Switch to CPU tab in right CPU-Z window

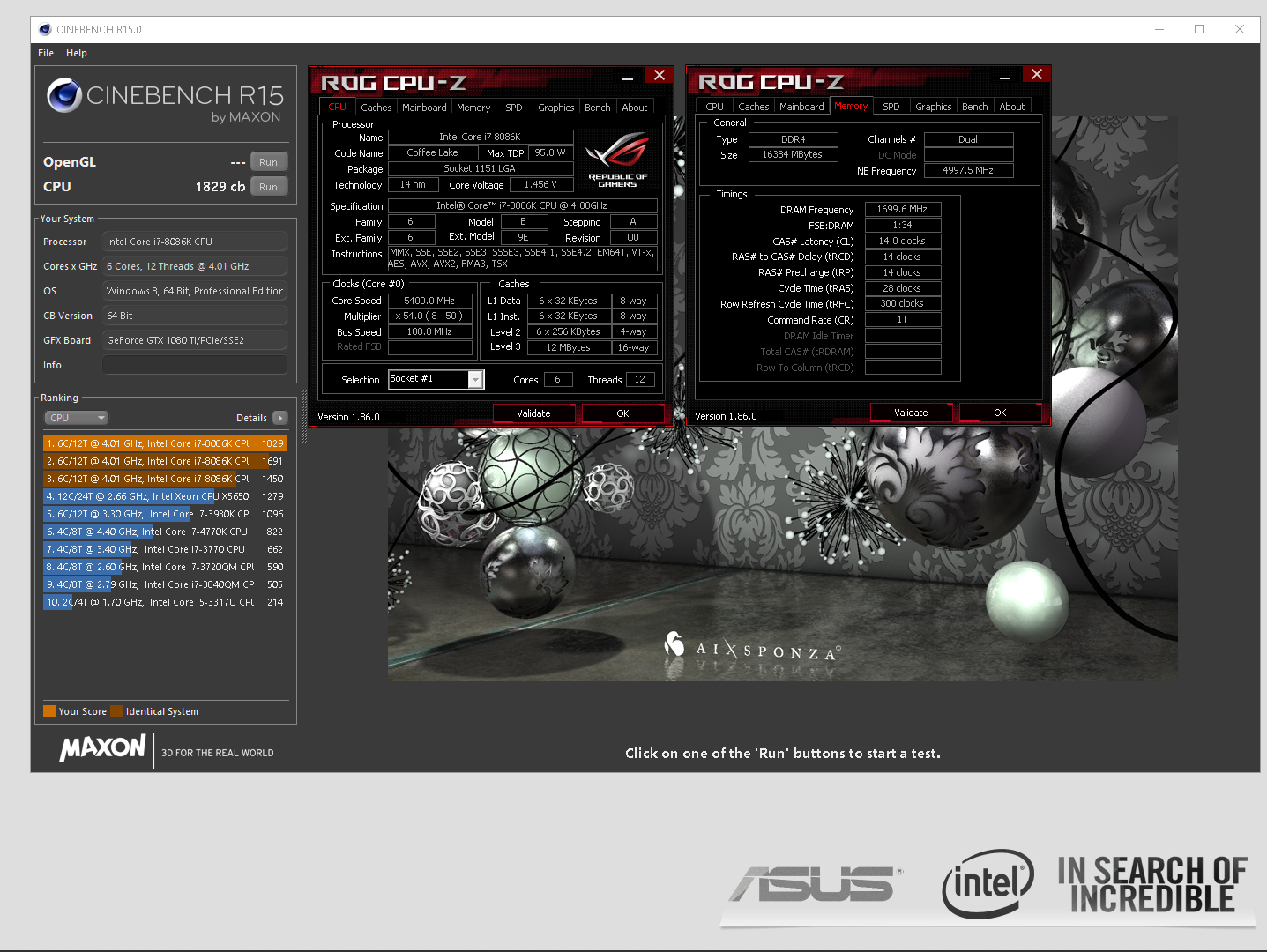coord(715,107)
